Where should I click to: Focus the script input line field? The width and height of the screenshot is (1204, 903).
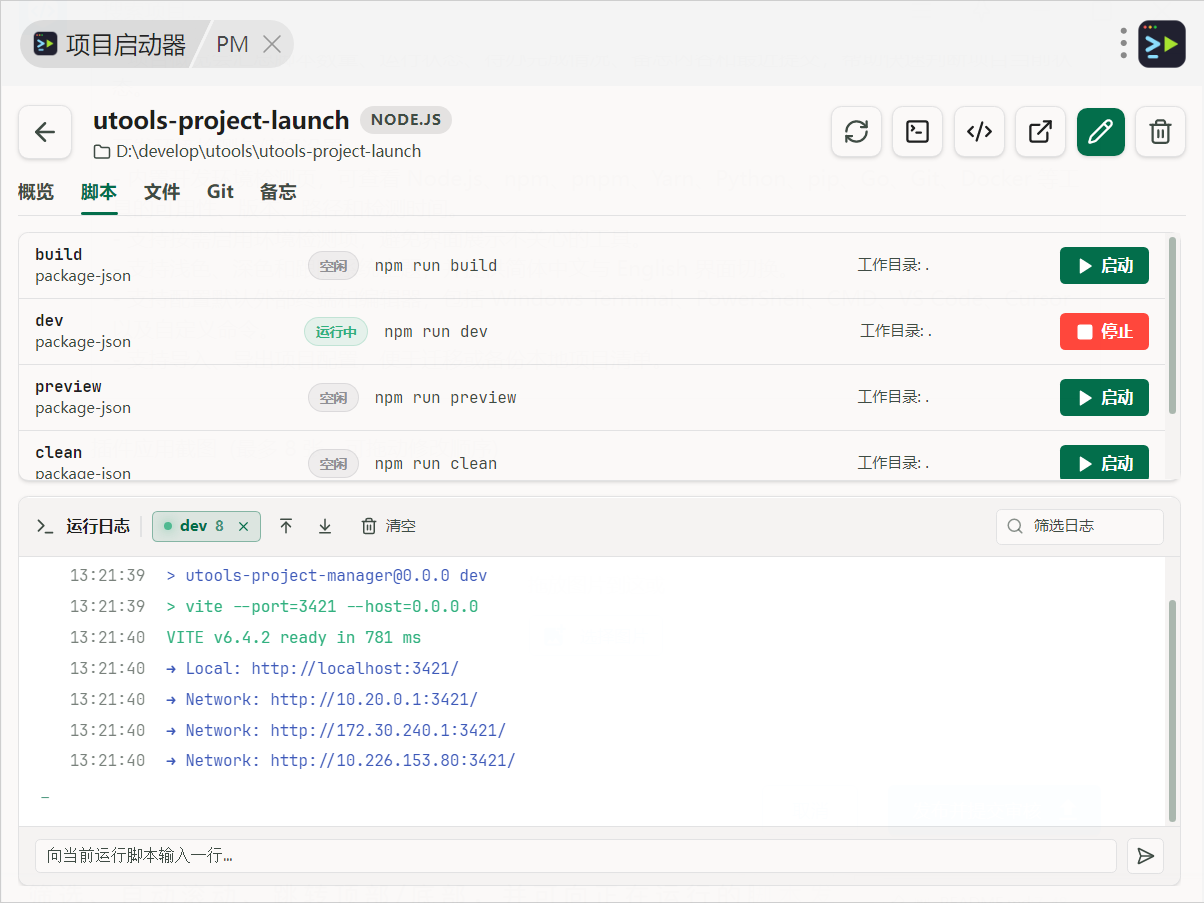[x=576, y=856]
